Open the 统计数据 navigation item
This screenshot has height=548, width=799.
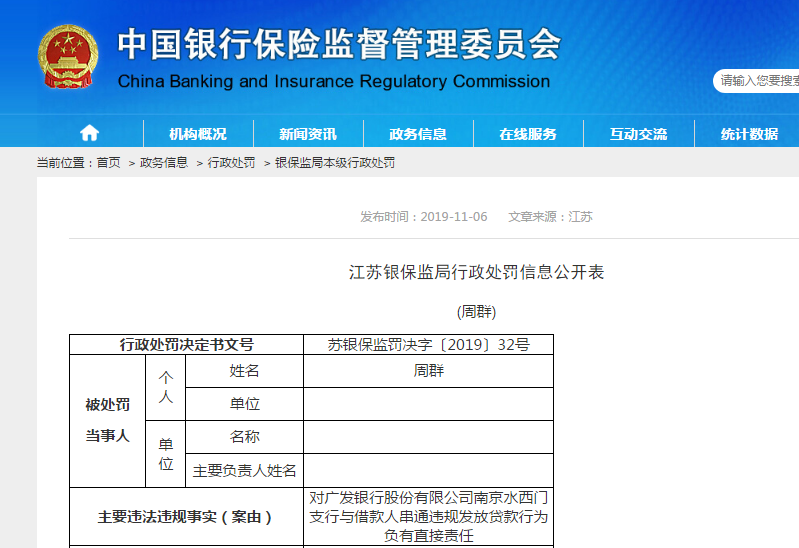[x=749, y=134]
